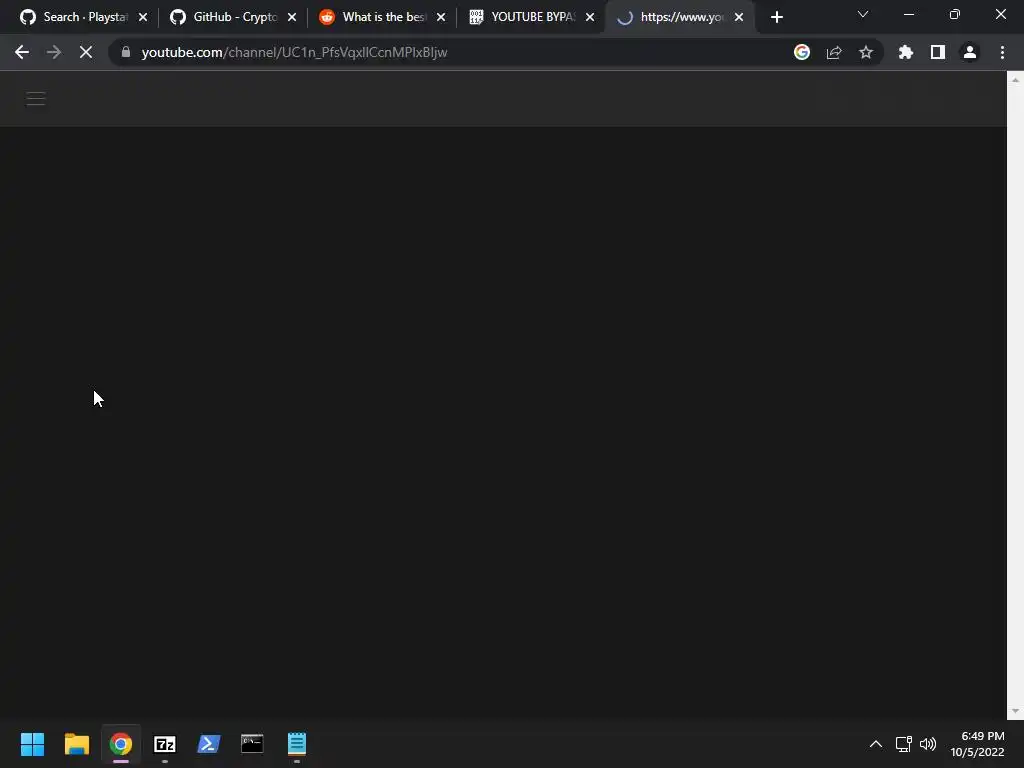This screenshot has width=1024, height=768.
Task: Bookmark this tab with the star icon
Action: click(x=866, y=52)
